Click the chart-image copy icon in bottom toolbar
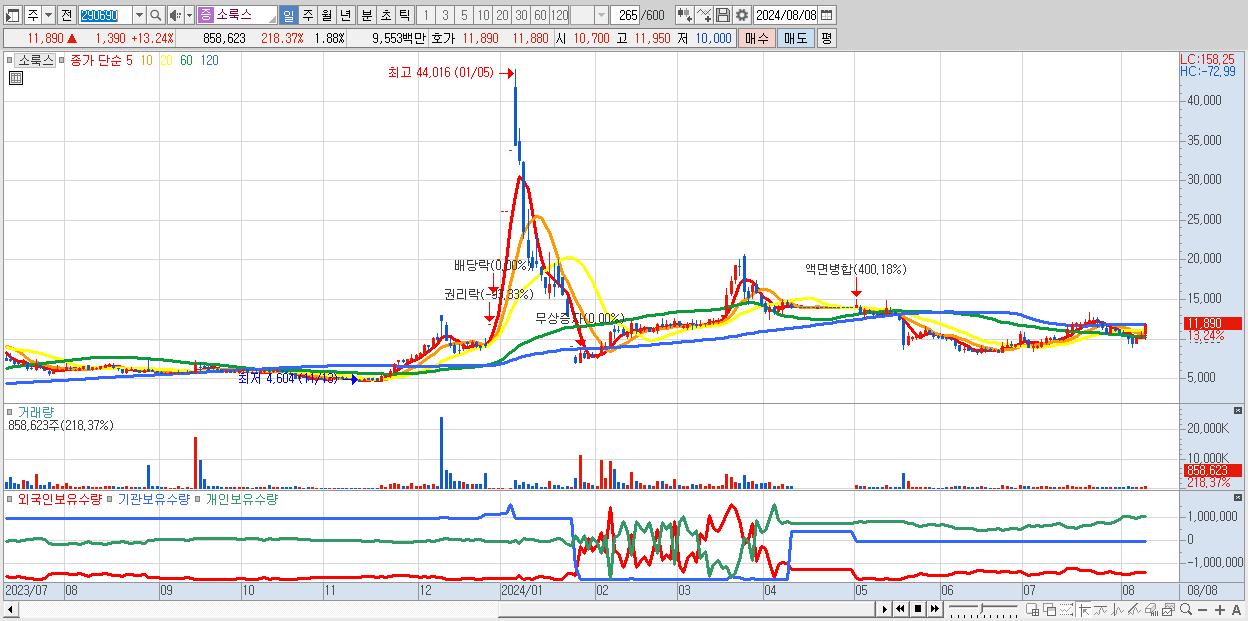 tap(1168, 609)
